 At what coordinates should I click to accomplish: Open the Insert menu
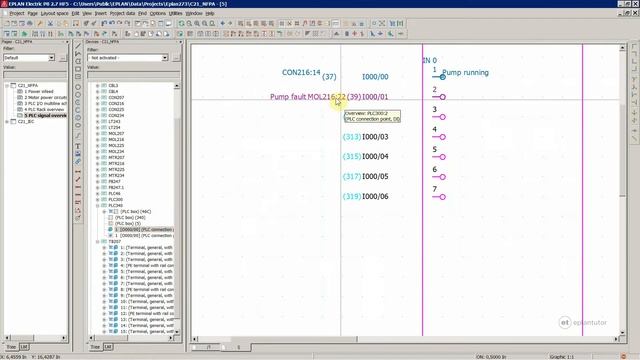click(x=100, y=13)
